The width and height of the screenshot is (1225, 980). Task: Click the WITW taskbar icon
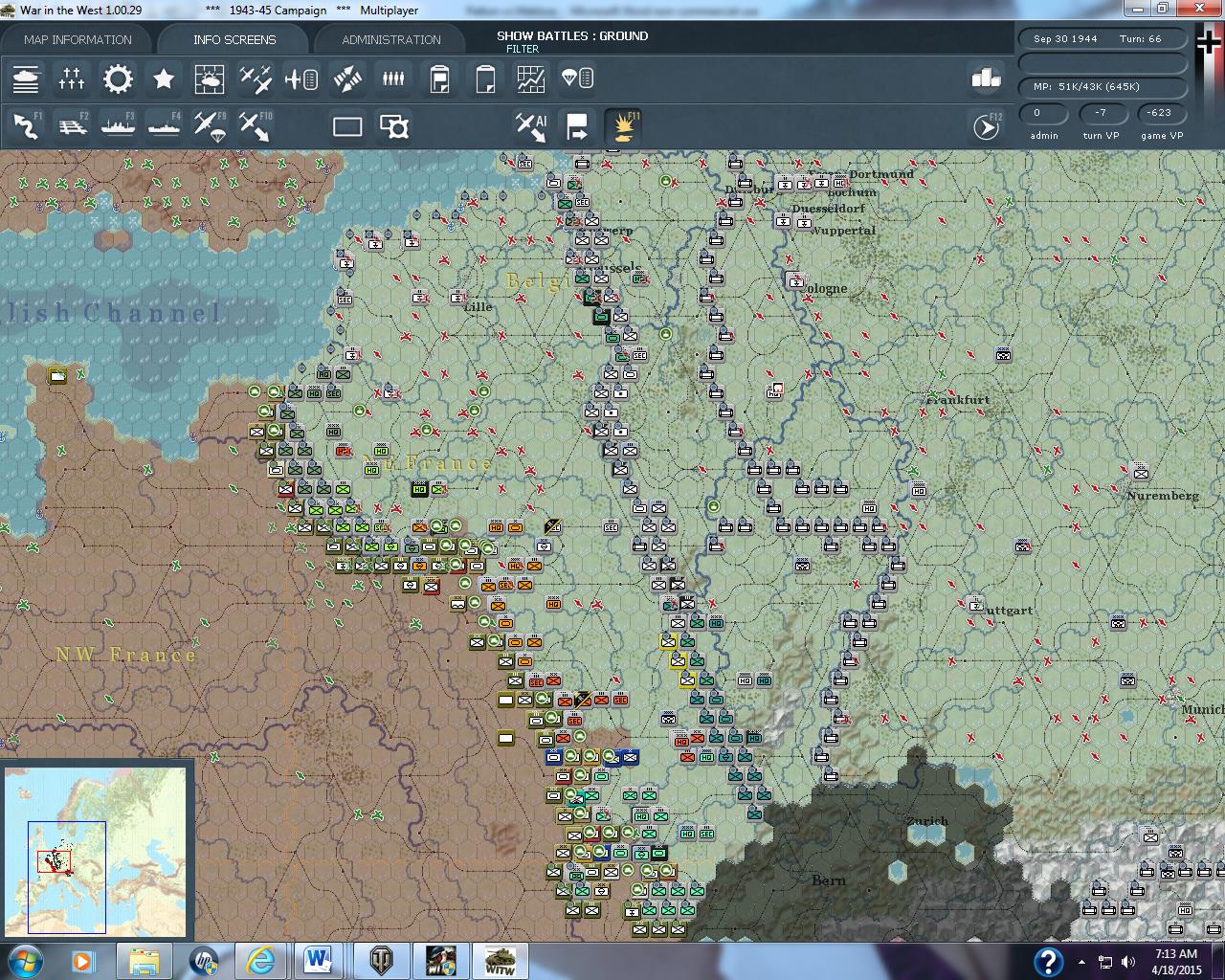click(500, 961)
